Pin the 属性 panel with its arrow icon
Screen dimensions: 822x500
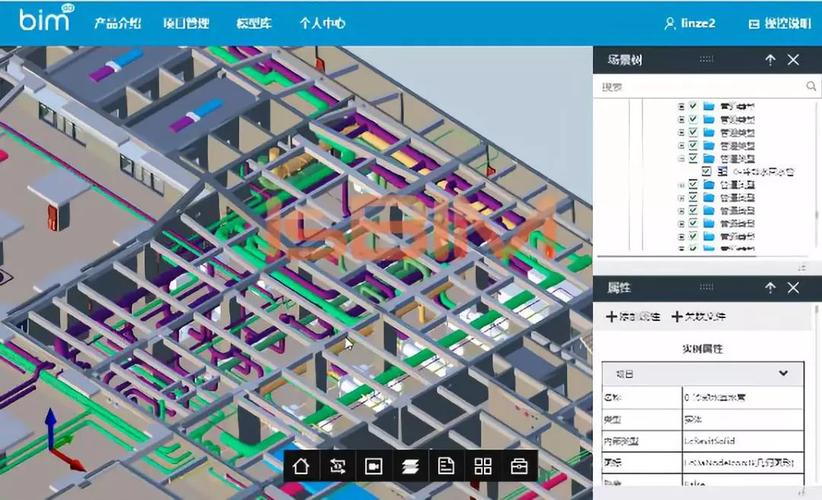click(770, 287)
